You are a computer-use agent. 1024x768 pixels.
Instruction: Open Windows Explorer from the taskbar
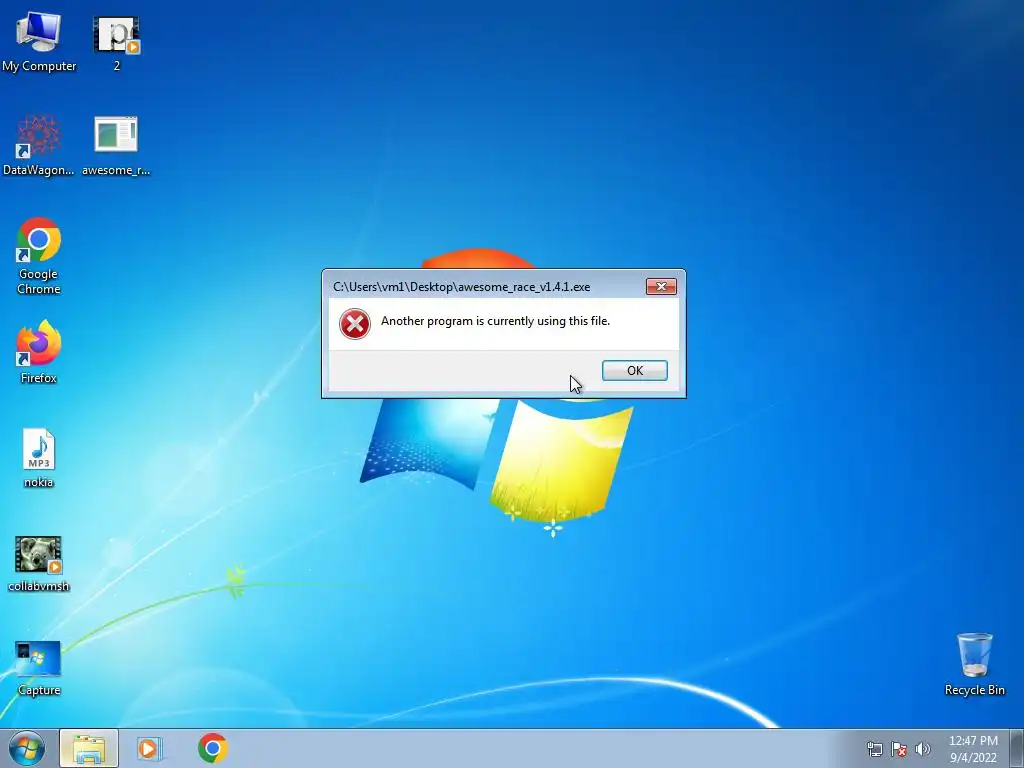[89, 748]
